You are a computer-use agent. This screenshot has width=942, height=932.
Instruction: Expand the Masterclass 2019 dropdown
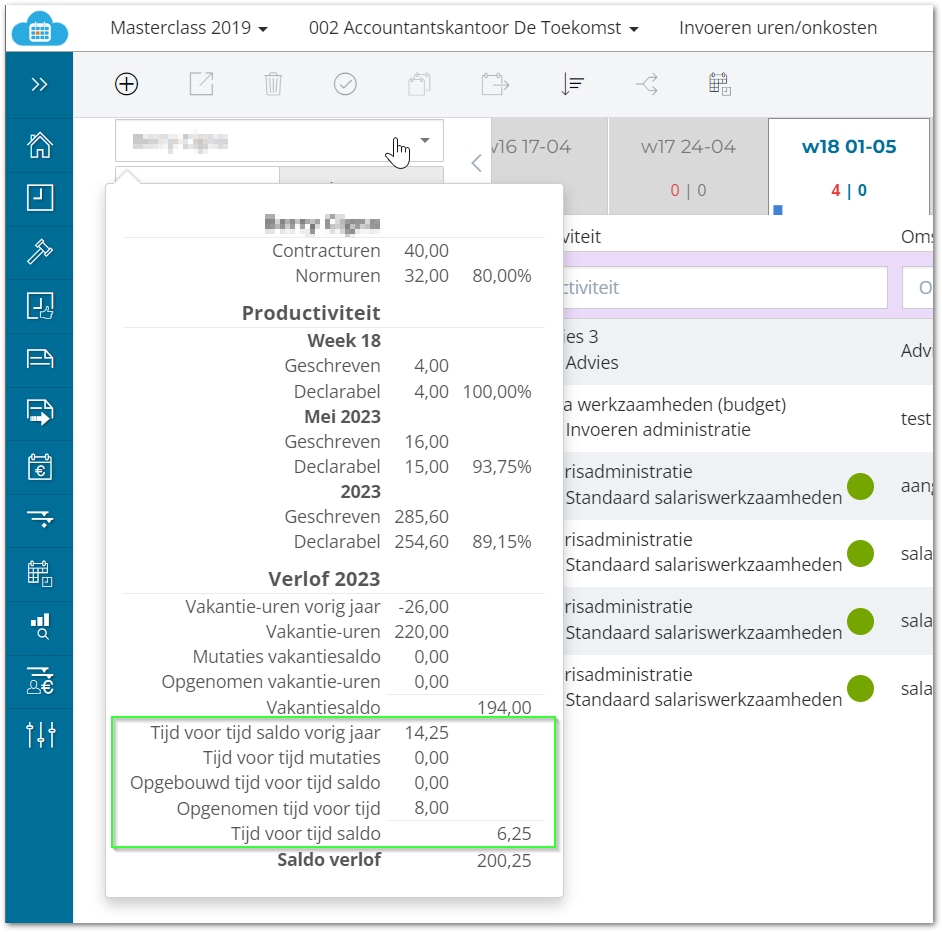tap(189, 28)
